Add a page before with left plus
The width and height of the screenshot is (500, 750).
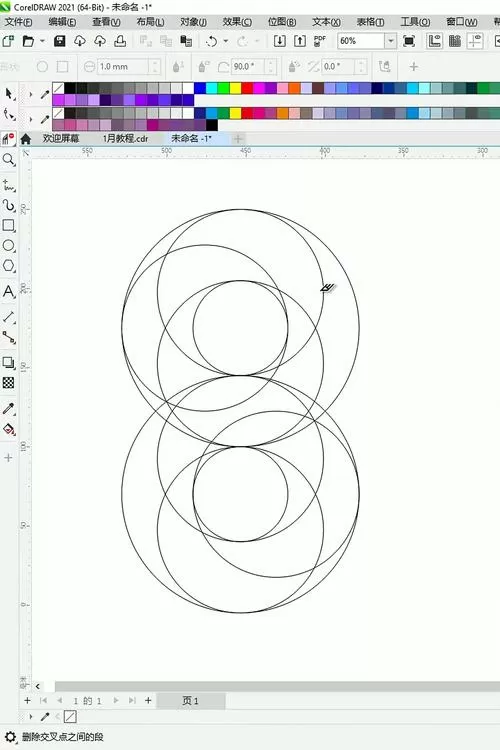27,700
